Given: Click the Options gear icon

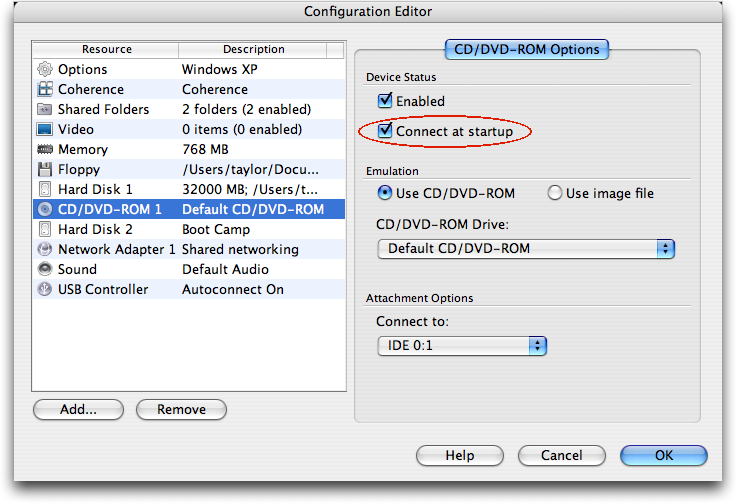Looking at the screenshot, I should [x=45, y=69].
